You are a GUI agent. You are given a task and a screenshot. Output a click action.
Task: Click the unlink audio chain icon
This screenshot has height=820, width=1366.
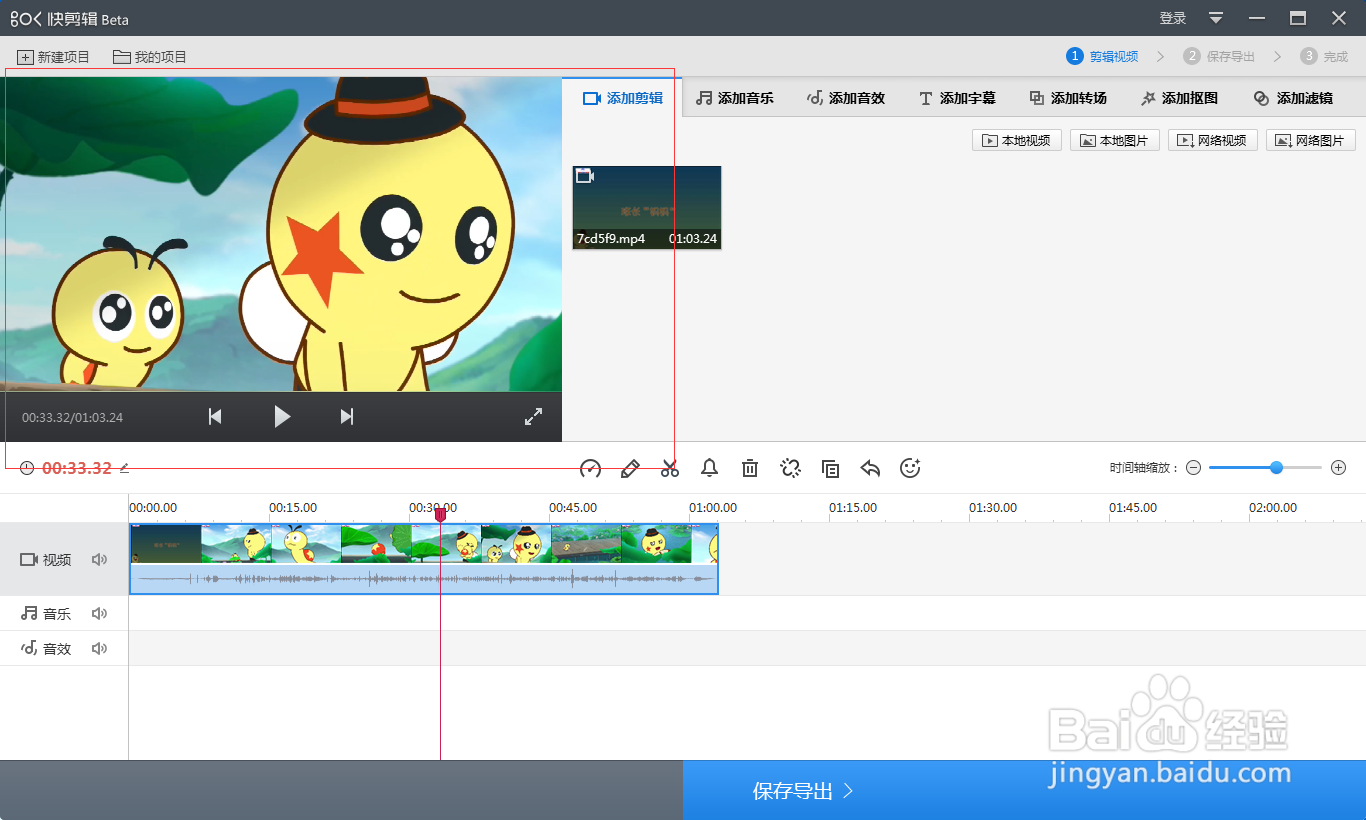[x=791, y=468]
